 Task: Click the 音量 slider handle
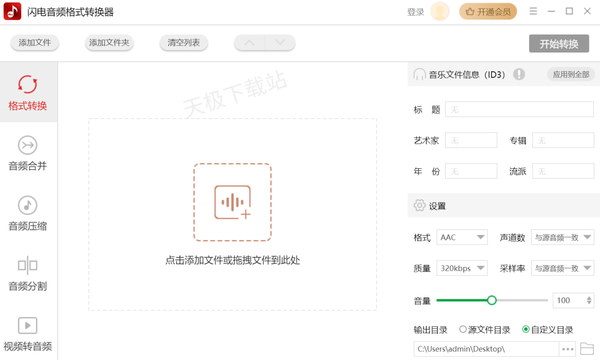click(492, 300)
